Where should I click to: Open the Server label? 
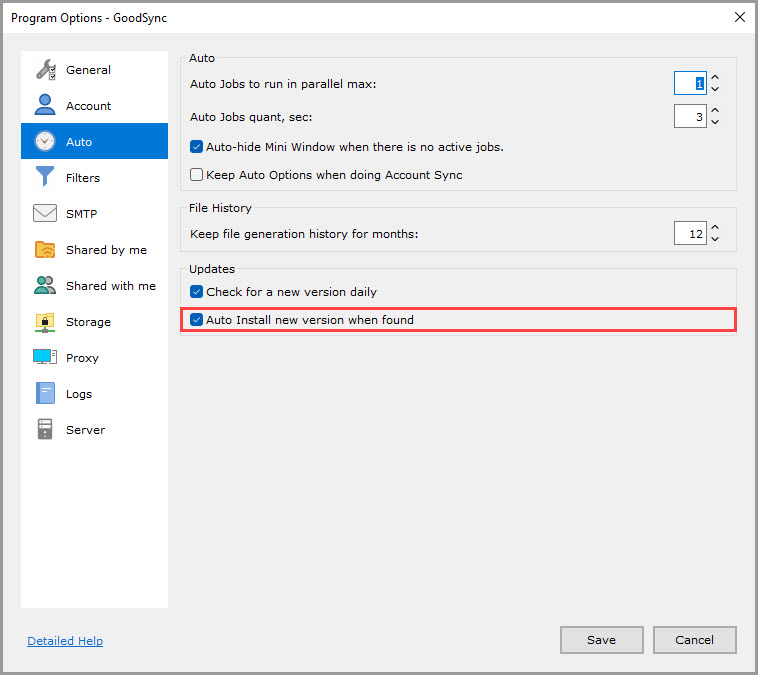[x=86, y=430]
